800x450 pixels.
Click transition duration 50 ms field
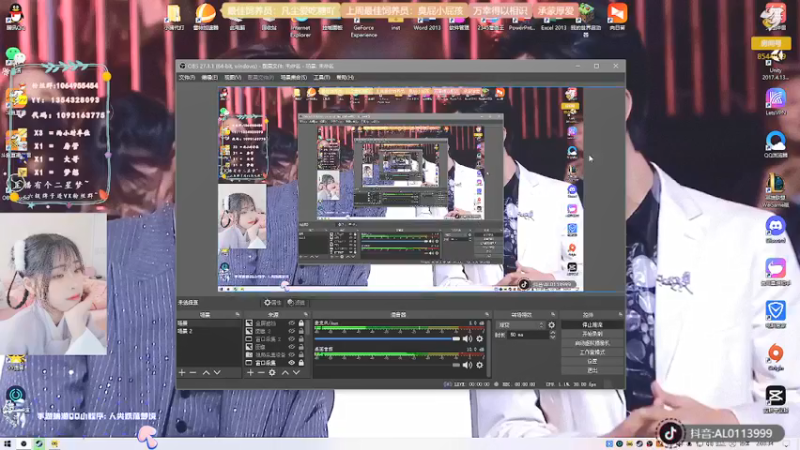point(528,335)
